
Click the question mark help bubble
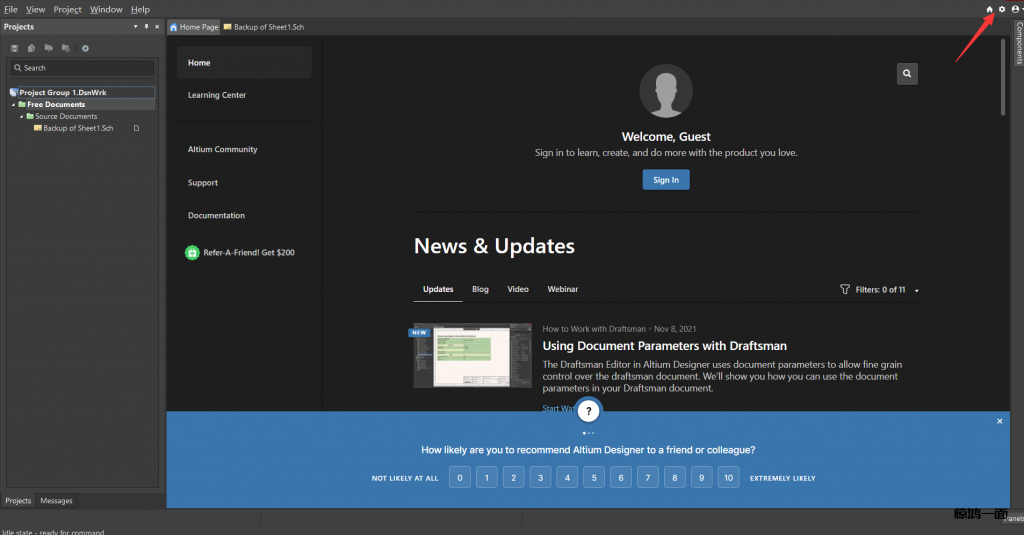[x=589, y=410]
